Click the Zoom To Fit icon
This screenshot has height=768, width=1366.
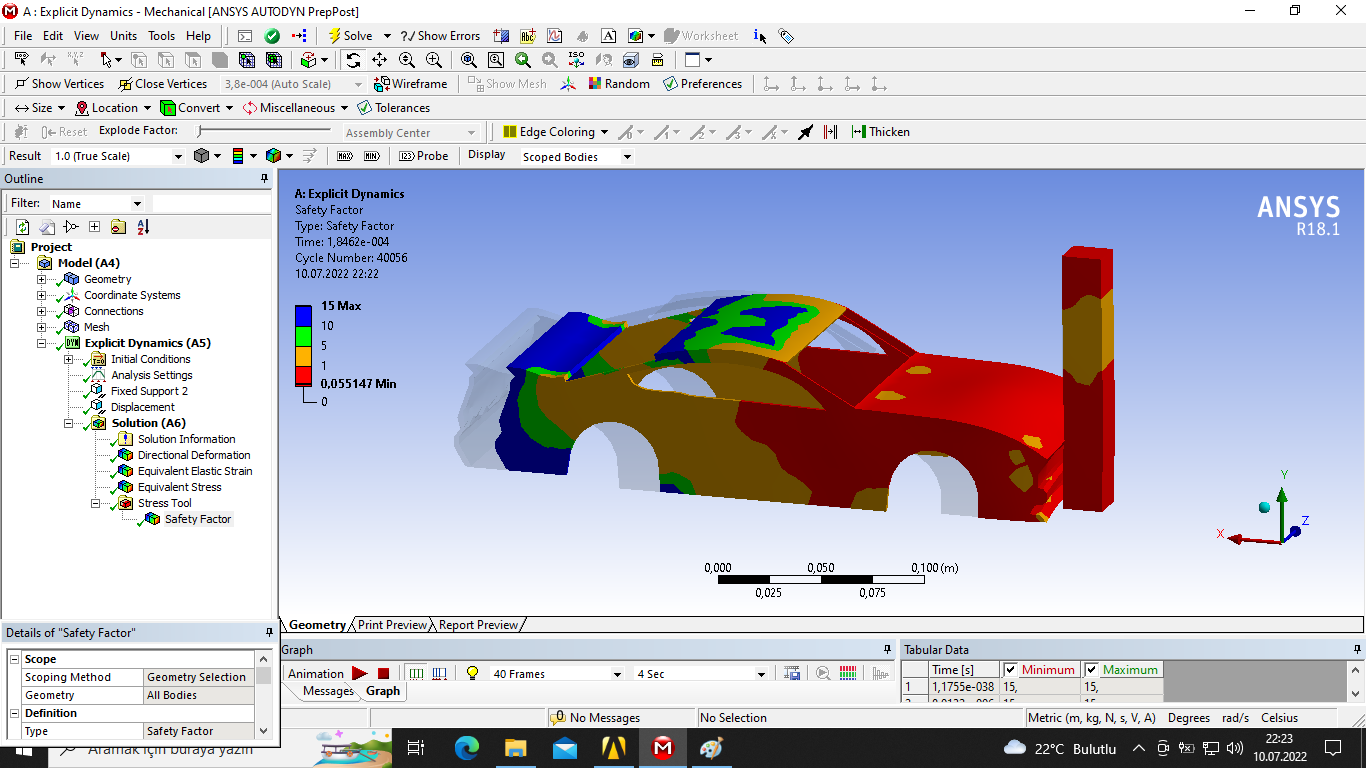tap(469, 60)
